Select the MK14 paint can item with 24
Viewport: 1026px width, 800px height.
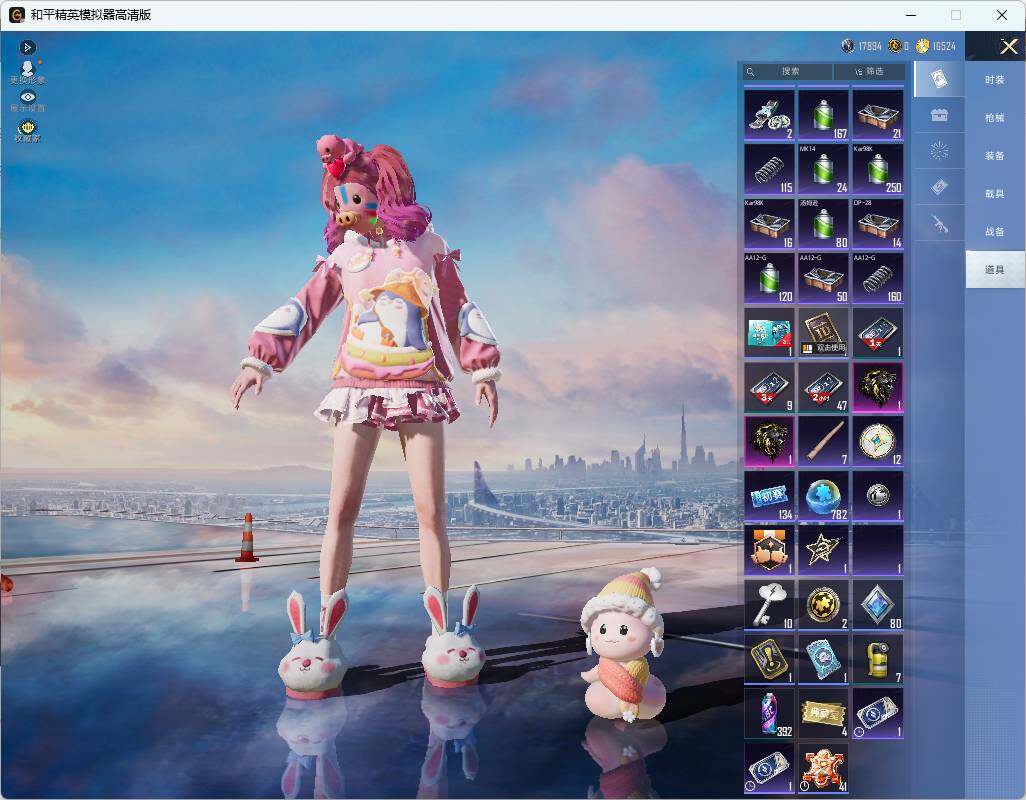tap(823, 169)
